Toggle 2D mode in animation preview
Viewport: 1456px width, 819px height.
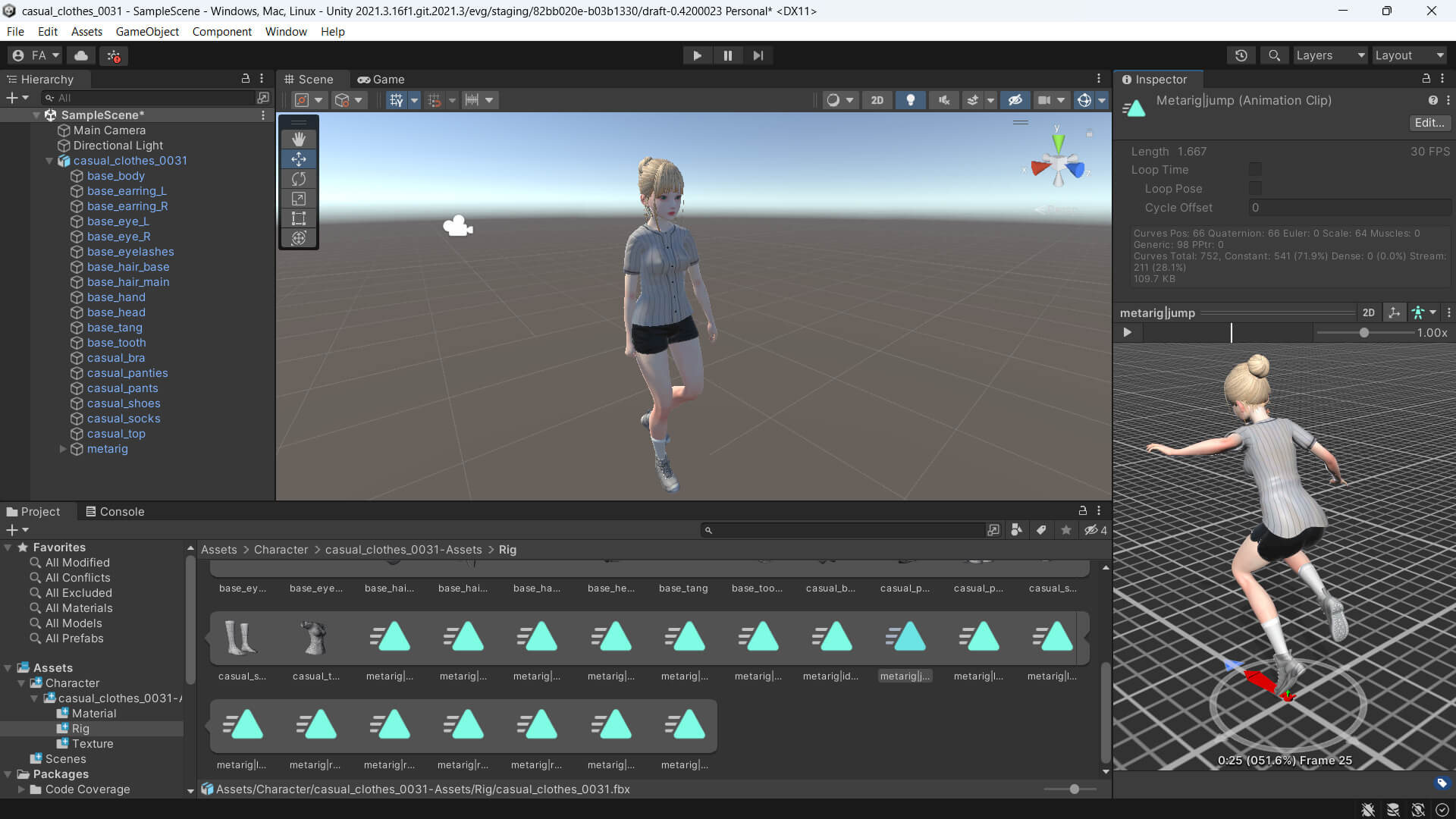click(x=1368, y=312)
